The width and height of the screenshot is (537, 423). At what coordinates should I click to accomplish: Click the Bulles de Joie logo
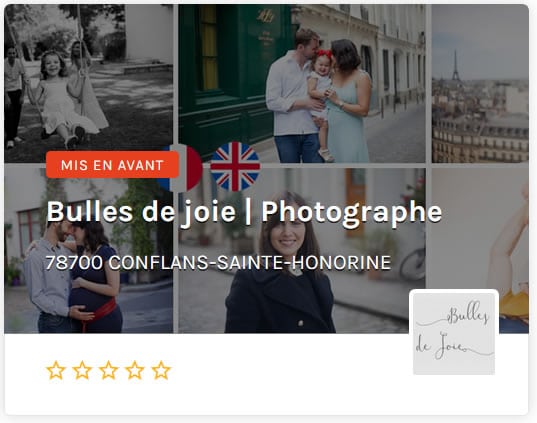(x=454, y=334)
